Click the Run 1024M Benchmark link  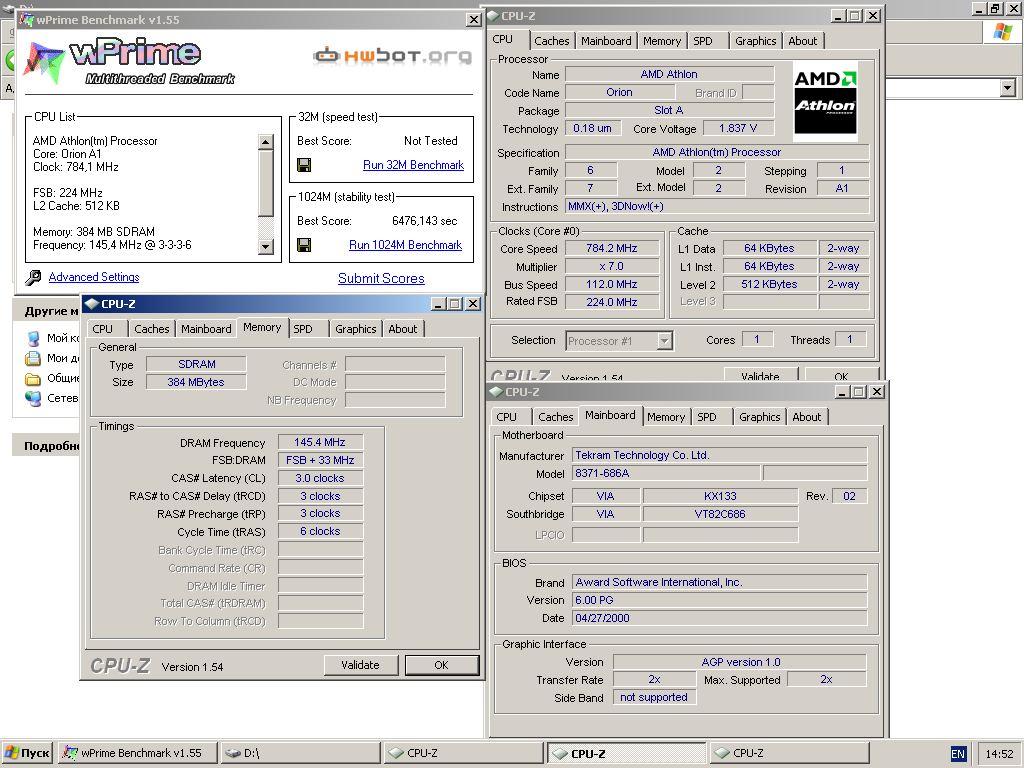coord(406,245)
